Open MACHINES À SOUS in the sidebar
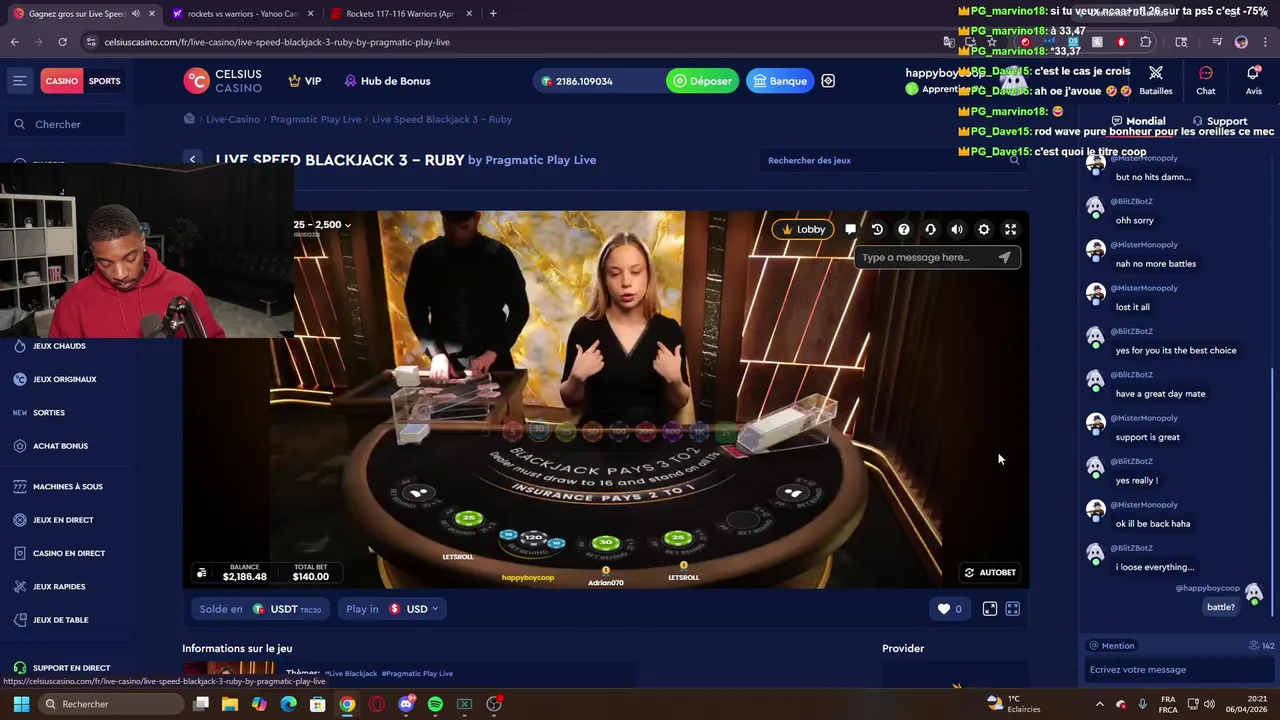The width and height of the screenshot is (1280, 720). [67, 487]
